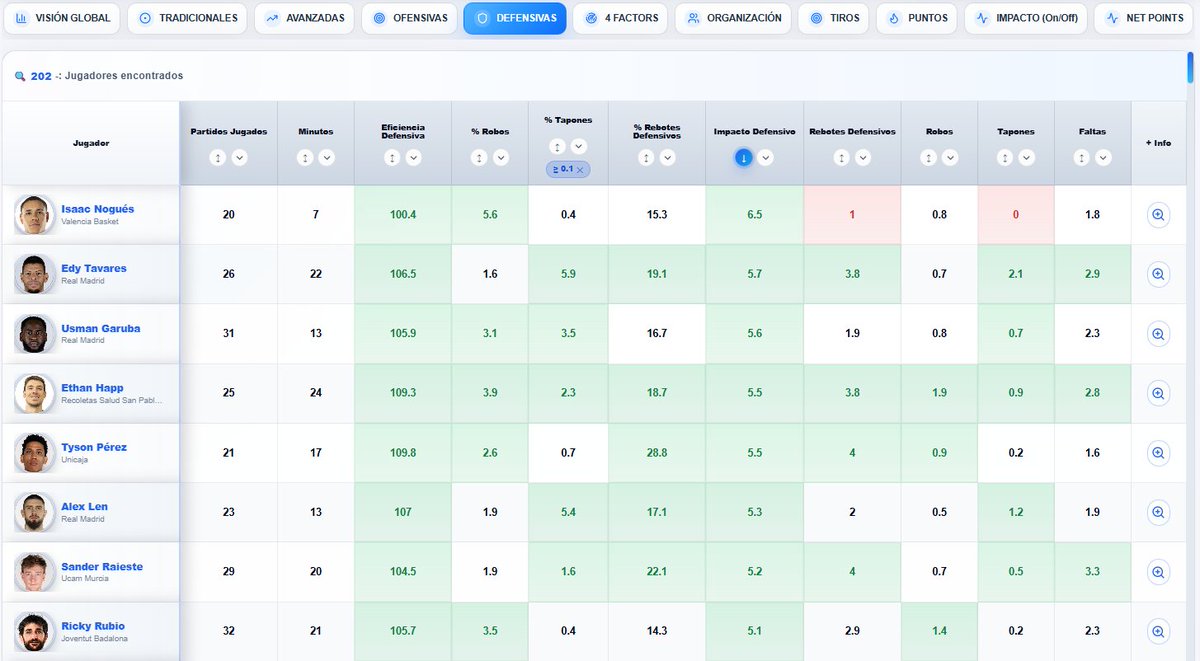1200x661 pixels.
Task: Switch to 4 Factors tab
Action: tap(620, 18)
